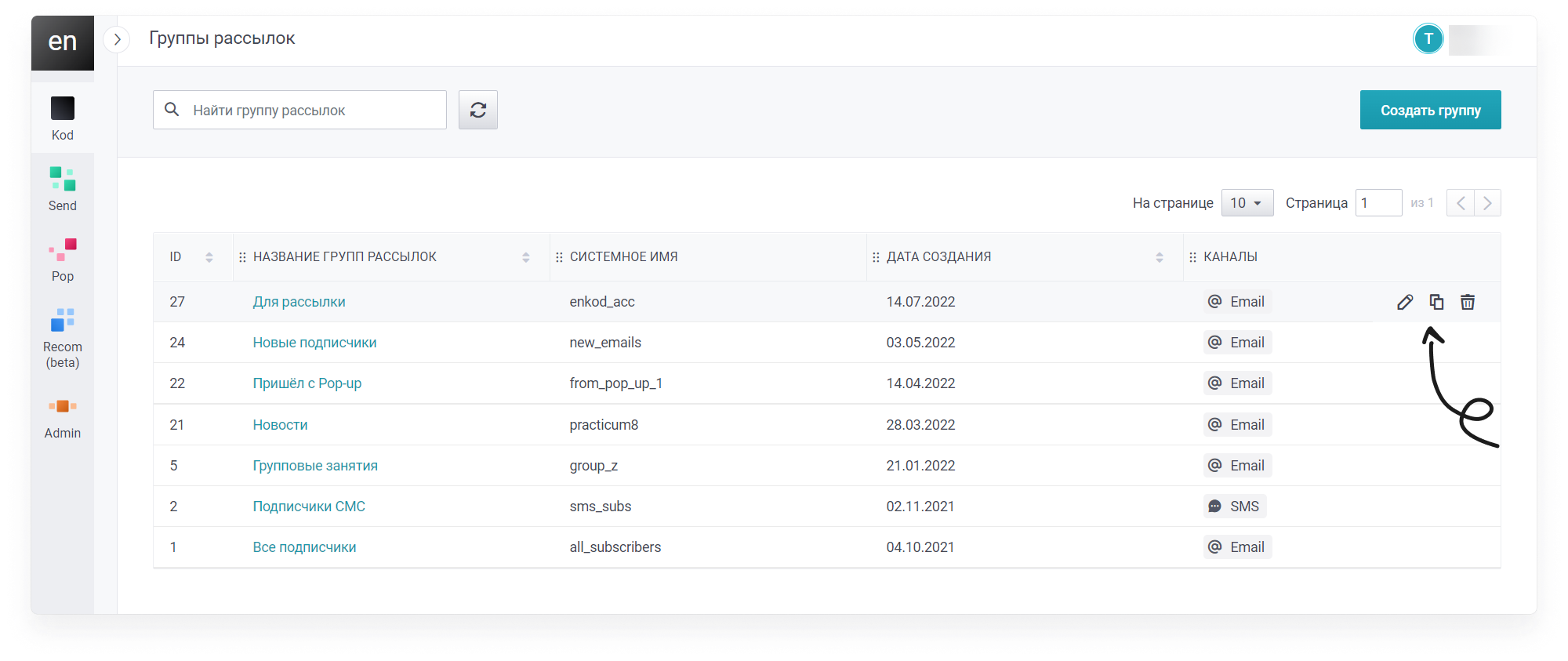Screen dimensions: 1568x661
Task: Open the per-page '10' dropdown
Action: 1247,203
